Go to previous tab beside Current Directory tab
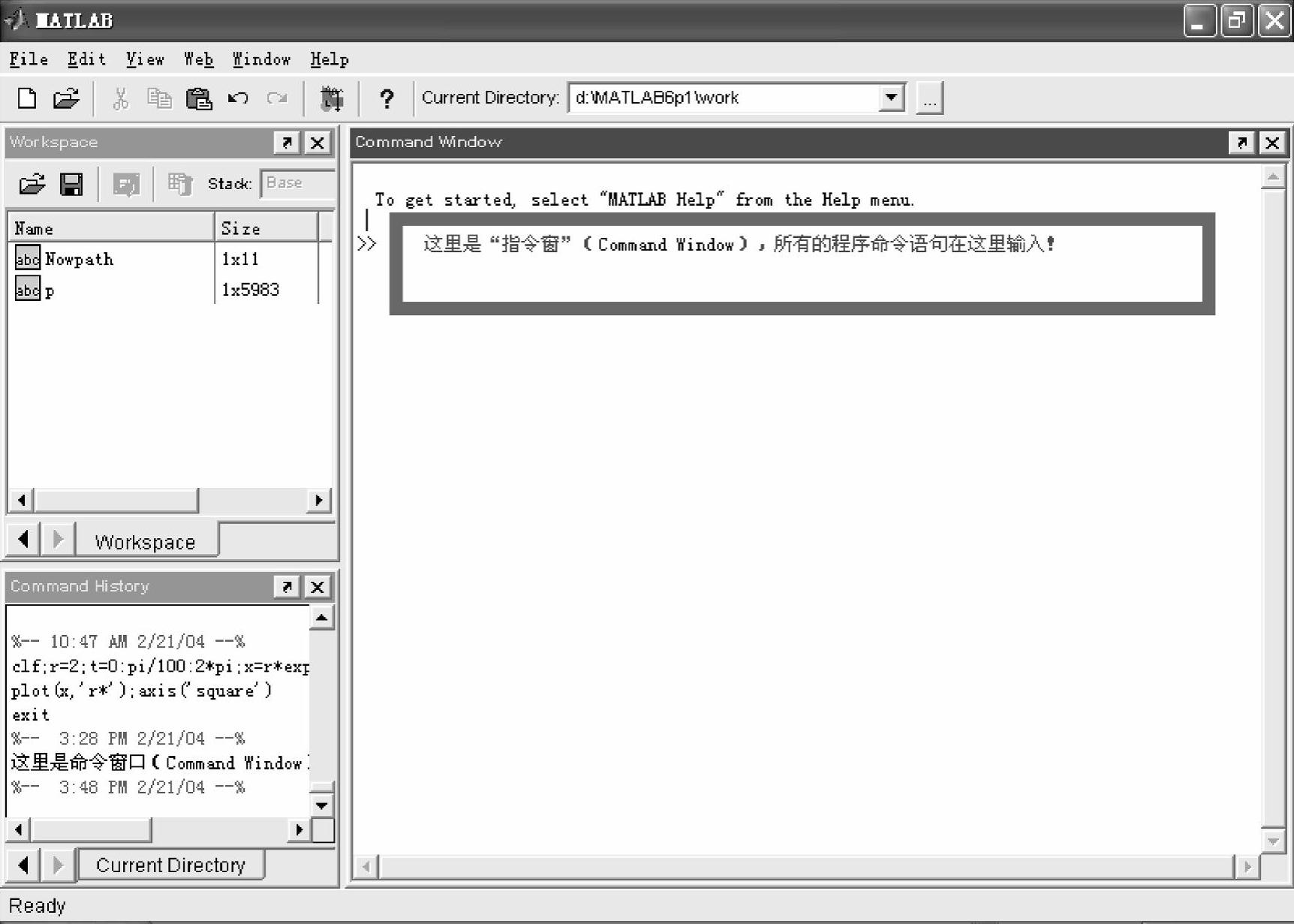Image resolution: width=1294 pixels, height=924 pixels. coord(23,865)
